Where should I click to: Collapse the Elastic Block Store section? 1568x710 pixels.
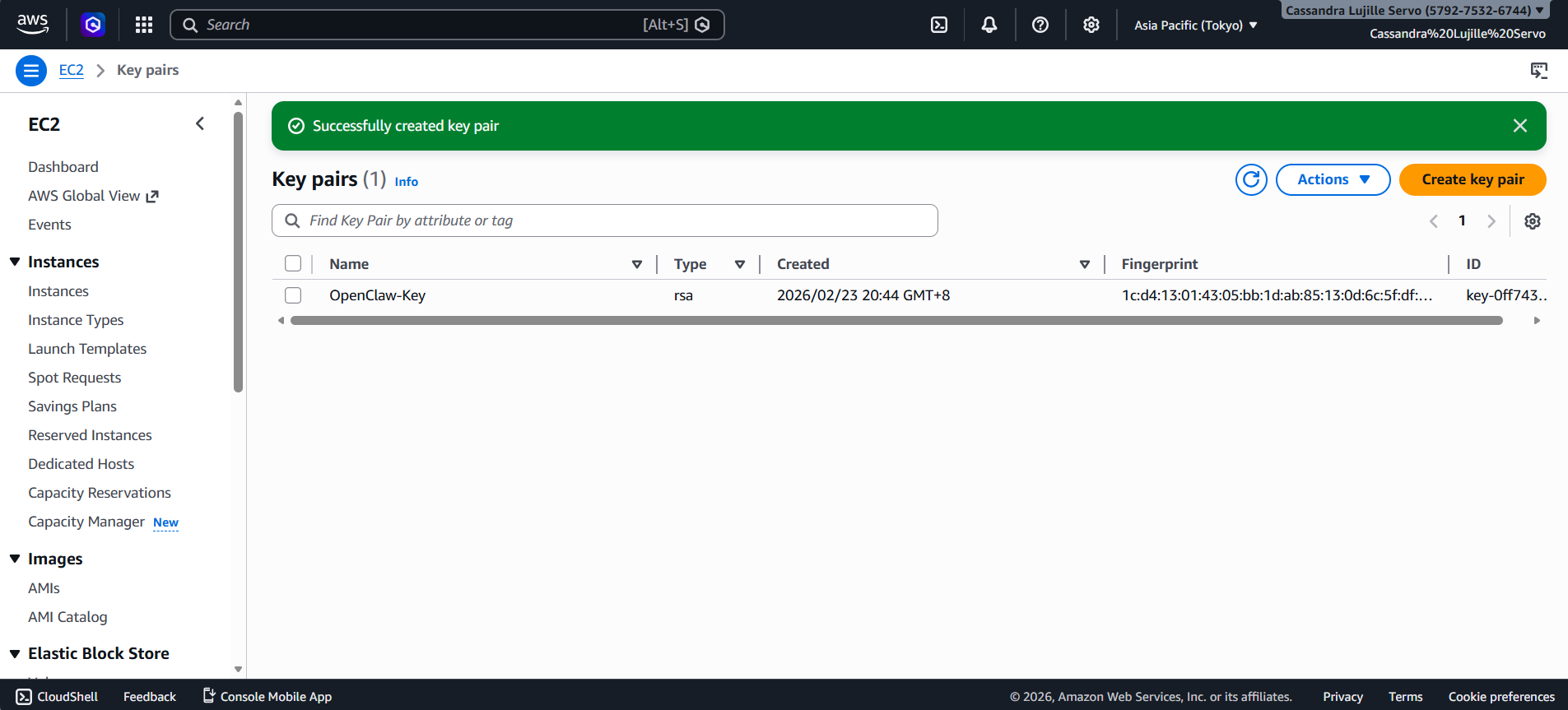point(15,653)
